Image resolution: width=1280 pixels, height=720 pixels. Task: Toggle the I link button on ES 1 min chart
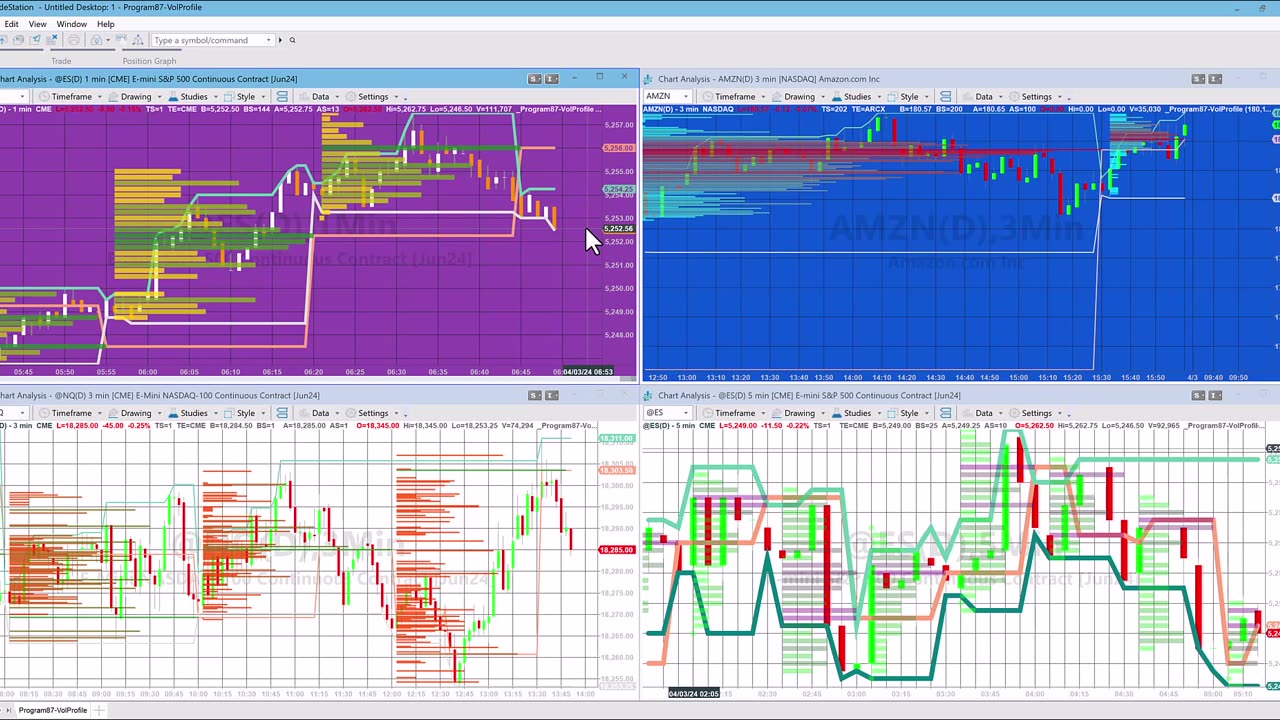coord(551,79)
